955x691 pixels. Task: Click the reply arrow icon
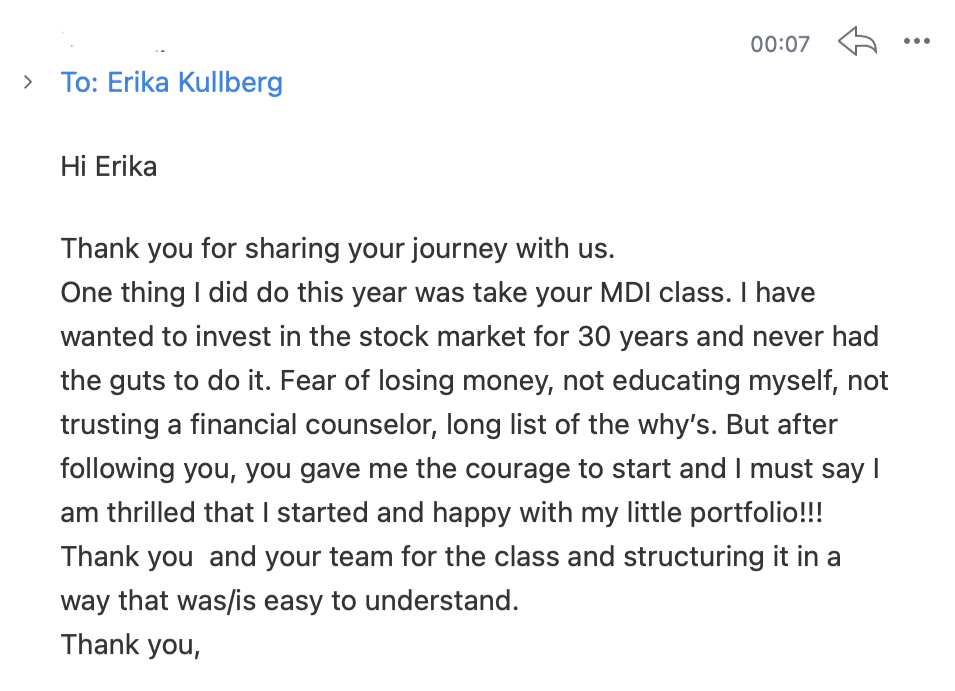(x=857, y=42)
